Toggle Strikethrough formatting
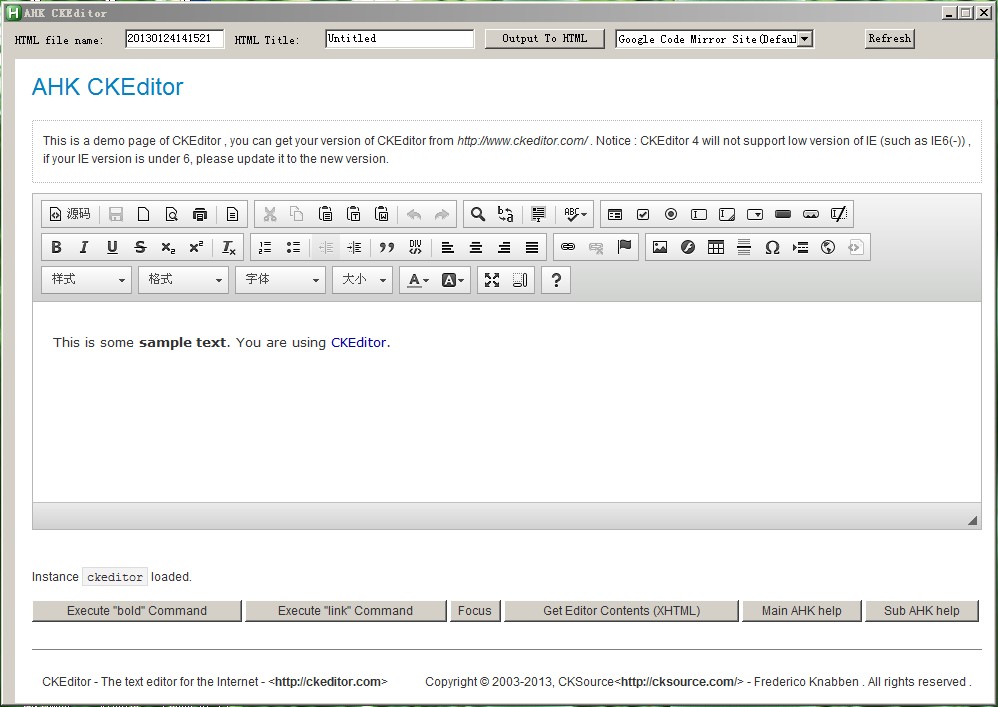 [x=140, y=248]
